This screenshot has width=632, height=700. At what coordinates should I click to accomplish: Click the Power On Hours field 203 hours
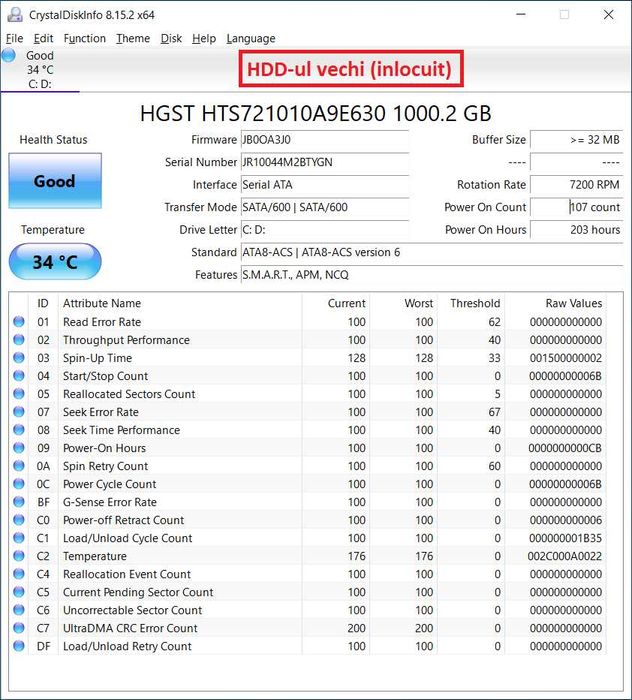(x=576, y=229)
